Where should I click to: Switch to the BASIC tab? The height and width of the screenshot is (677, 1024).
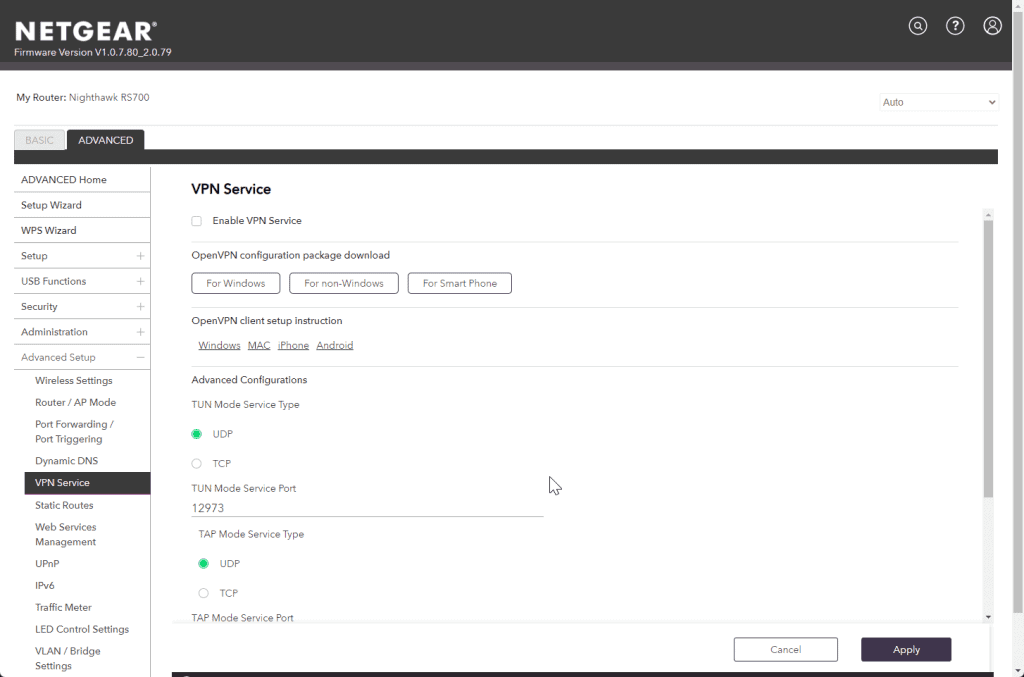point(40,140)
